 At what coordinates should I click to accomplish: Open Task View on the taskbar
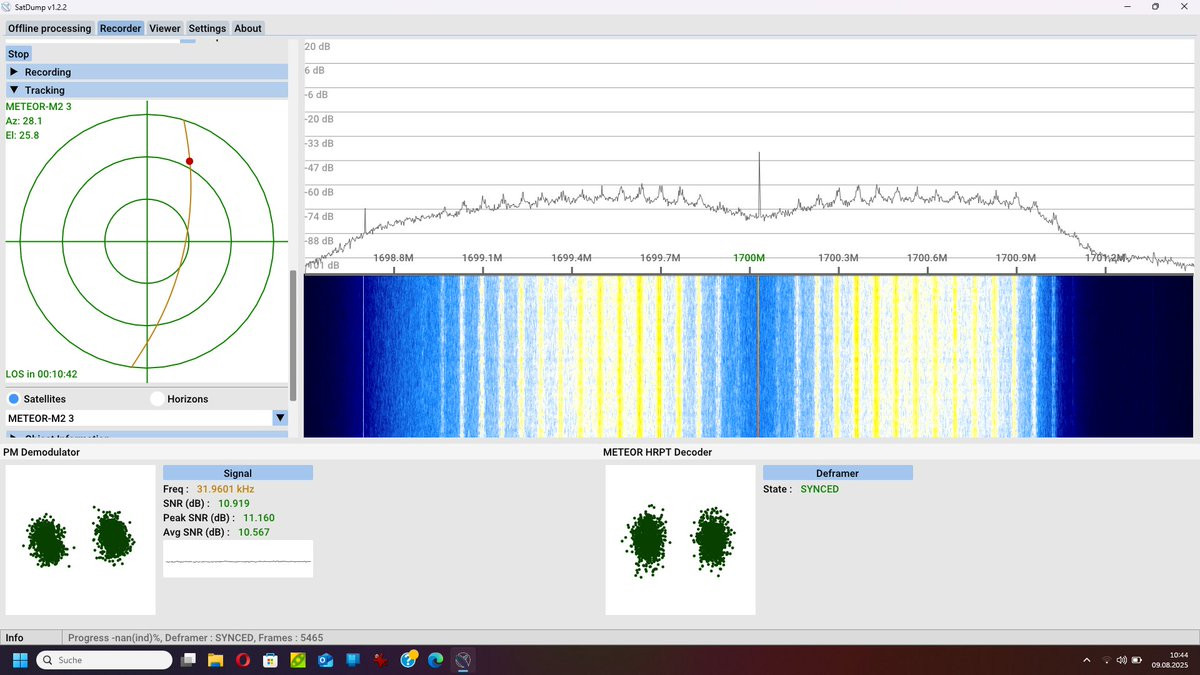pyautogui.click(x=188, y=660)
